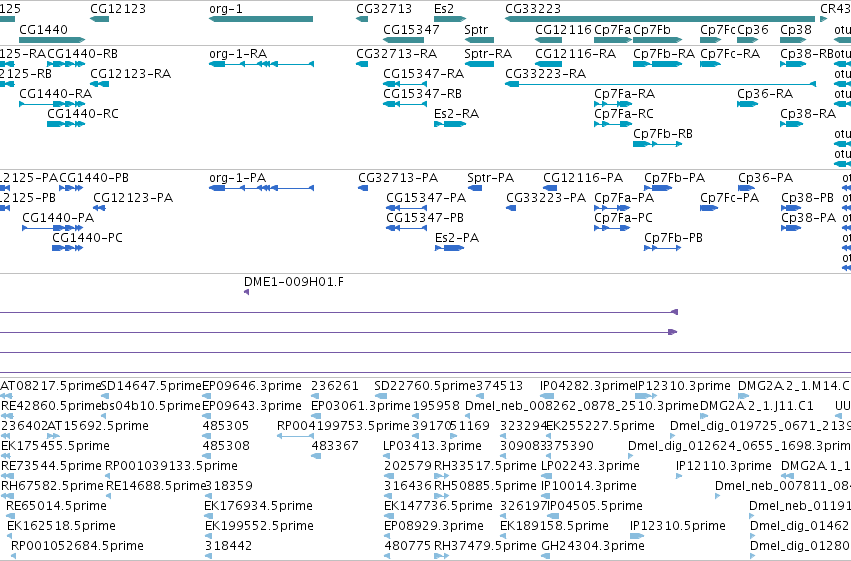This screenshot has height=561, width=851.
Task: Select the org-1 gene bar
Action: coord(261,19)
